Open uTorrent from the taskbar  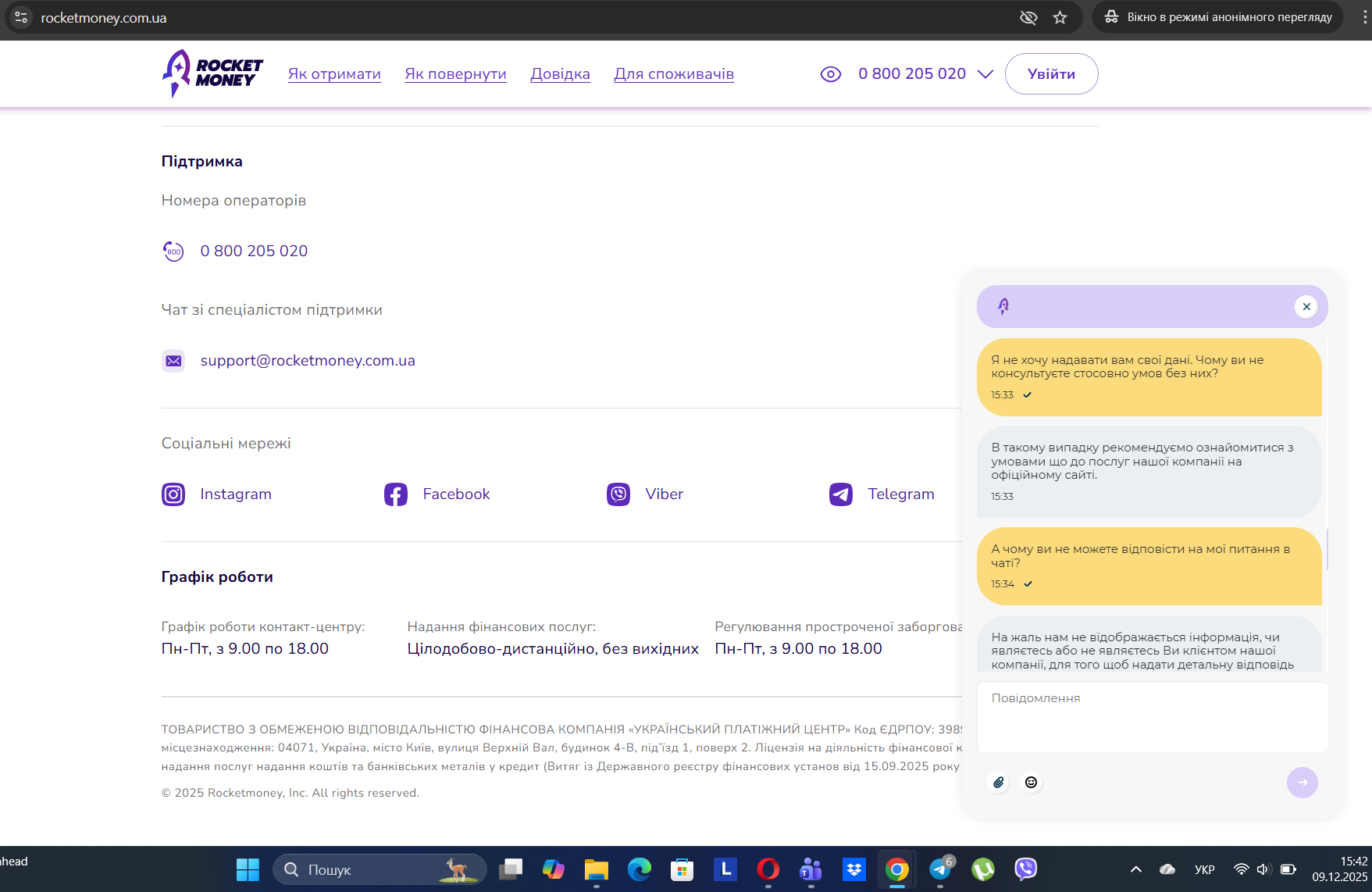click(x=983, y=869)
